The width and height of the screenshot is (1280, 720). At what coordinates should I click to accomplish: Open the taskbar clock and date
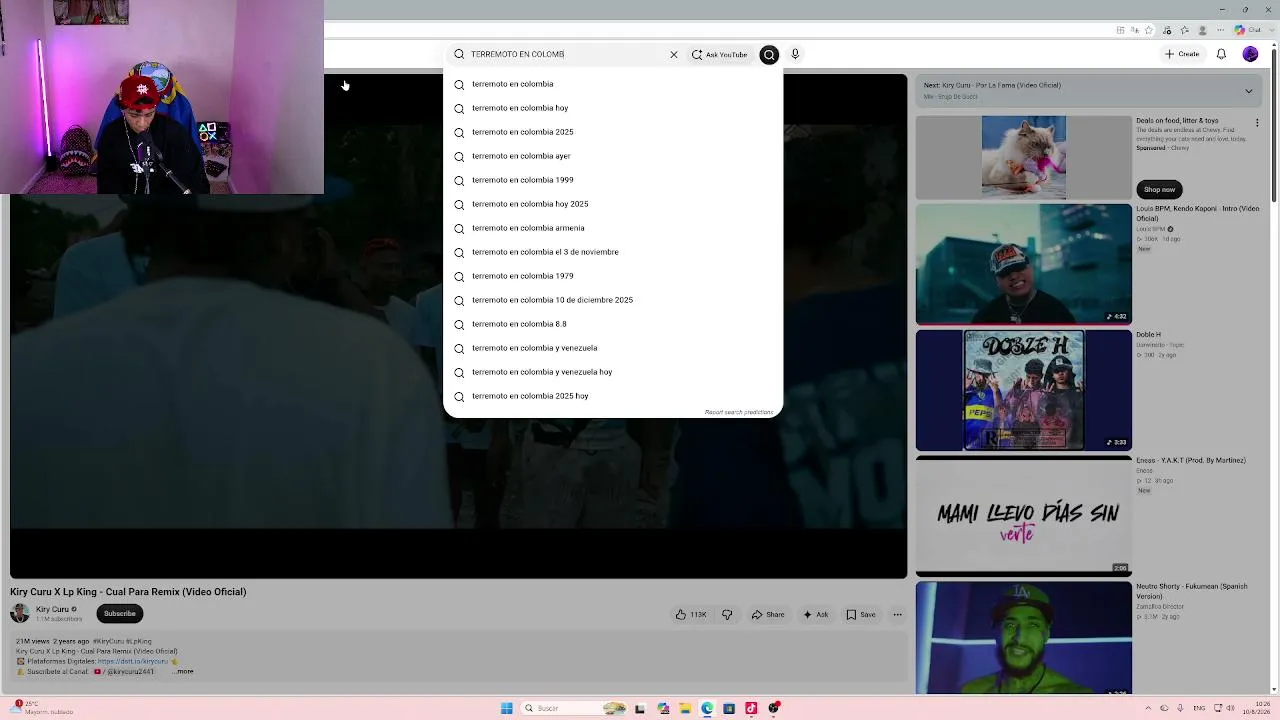[1257, 708]
